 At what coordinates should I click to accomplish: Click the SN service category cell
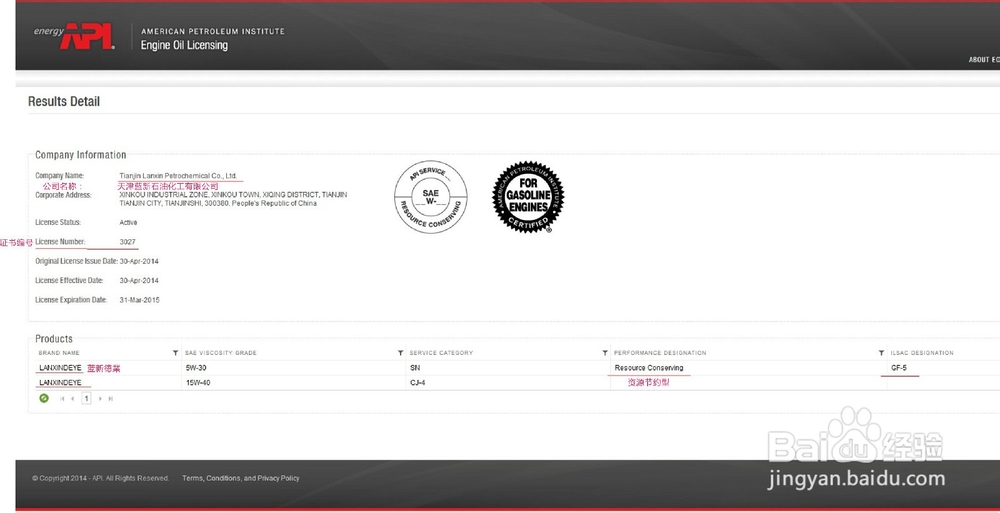pos(416,368)
